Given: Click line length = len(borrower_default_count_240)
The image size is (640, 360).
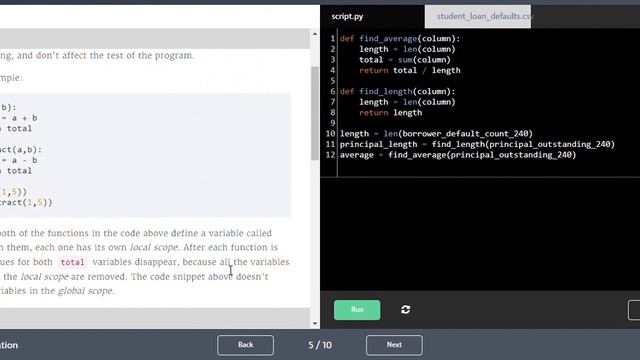Looking at the screenshot, I should 436,134.
